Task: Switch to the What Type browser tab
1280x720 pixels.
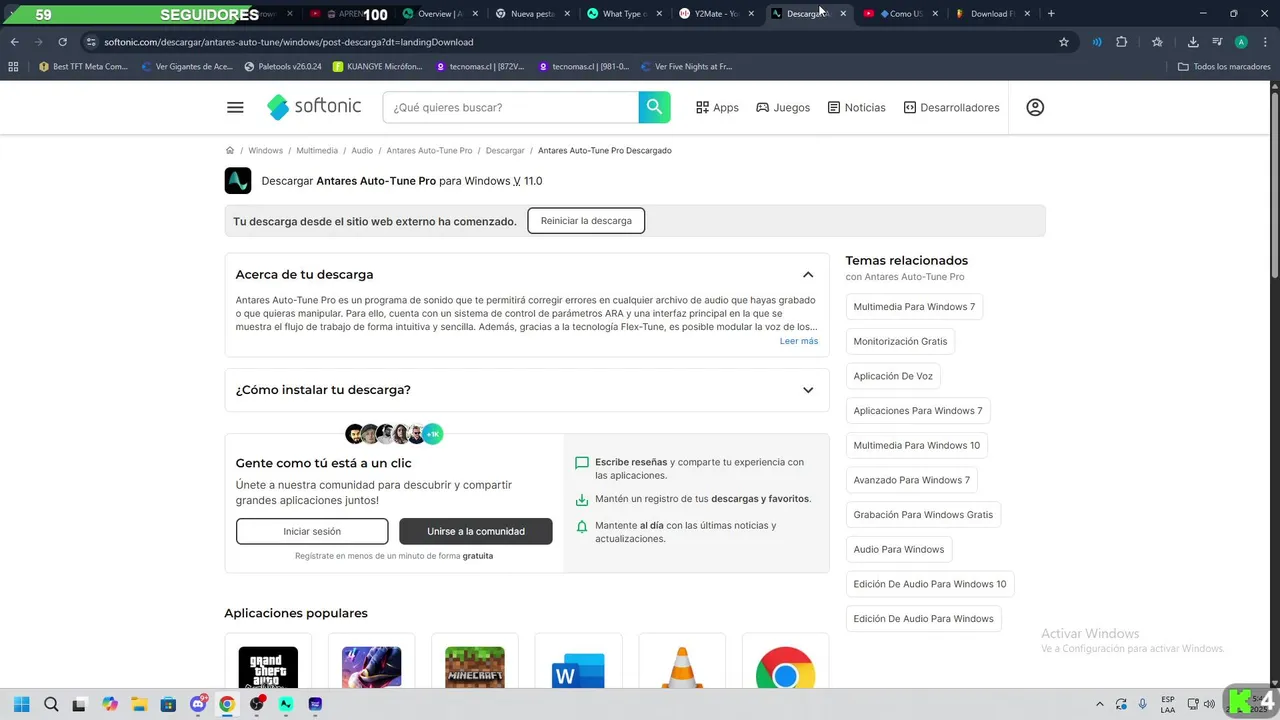Action: [x=624, y=14]
